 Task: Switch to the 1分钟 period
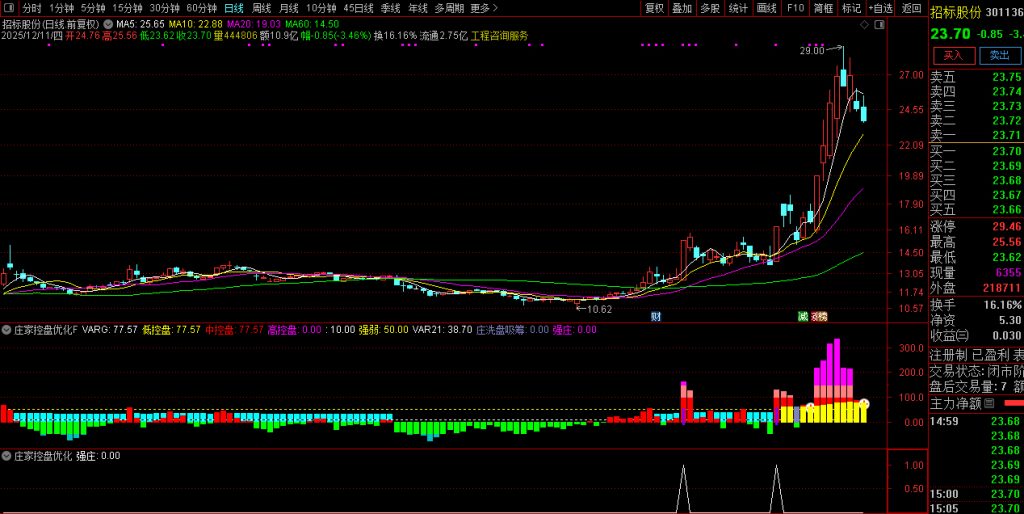point(61,8)
